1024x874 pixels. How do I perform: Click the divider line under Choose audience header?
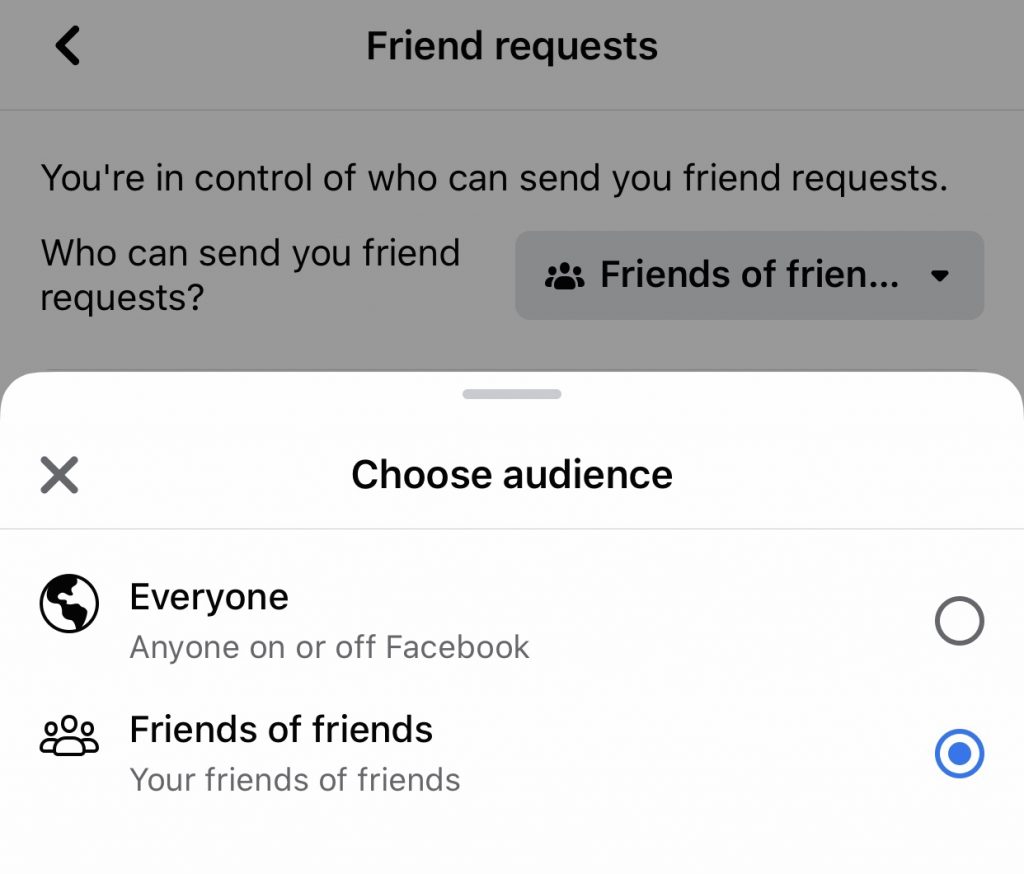pos(512,528)
